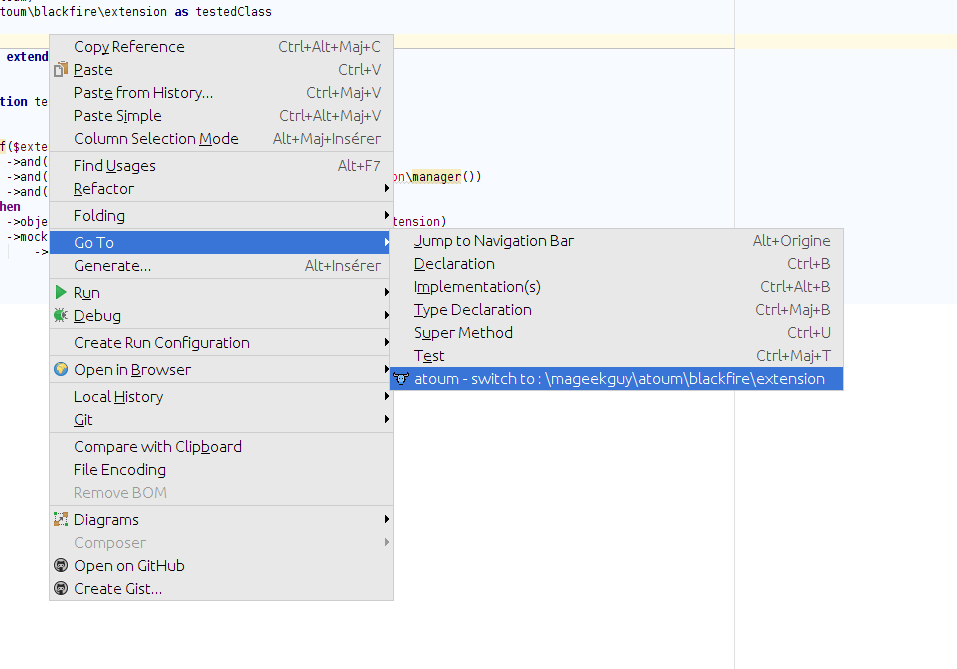The width and height of the screenshot is (957, 669).
Task: Click the Open in Browser globe icon
Action: click(x=60, y=369)
